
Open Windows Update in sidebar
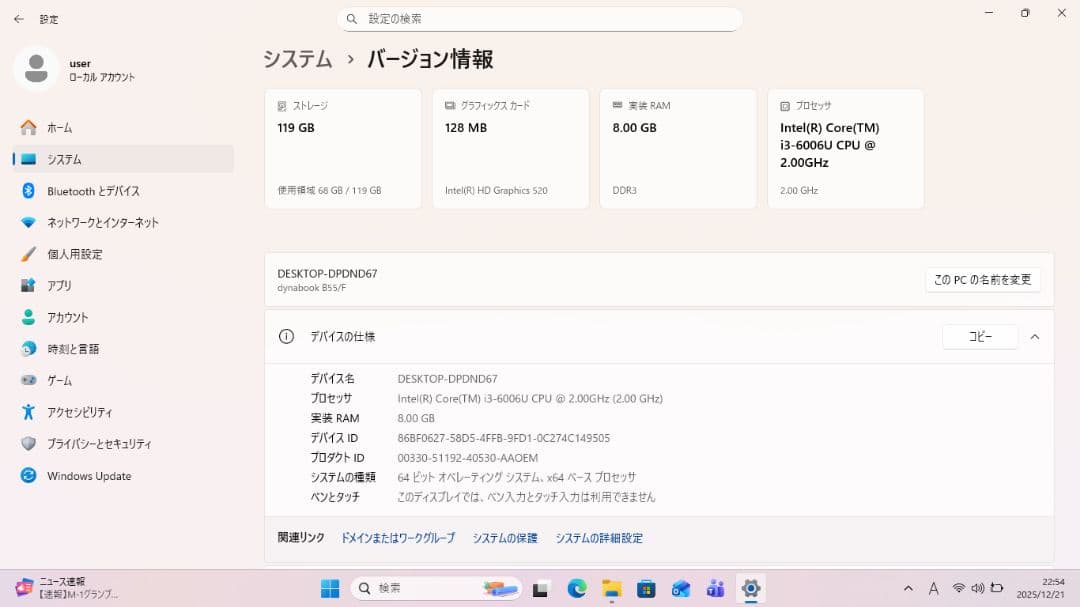click(x=88, y=476)
